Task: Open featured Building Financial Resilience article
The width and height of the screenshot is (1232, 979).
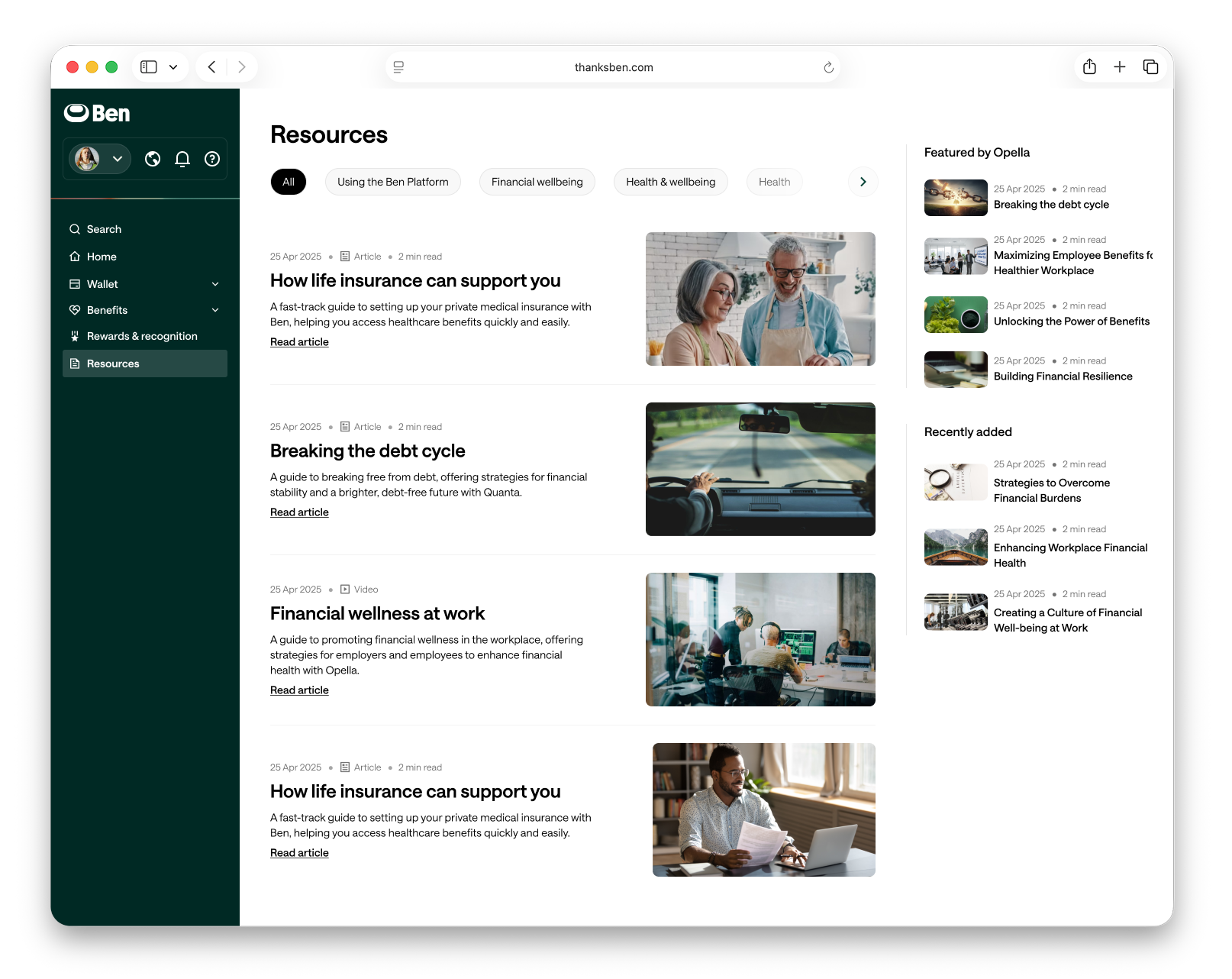Action: click(x=1063, y=376)
